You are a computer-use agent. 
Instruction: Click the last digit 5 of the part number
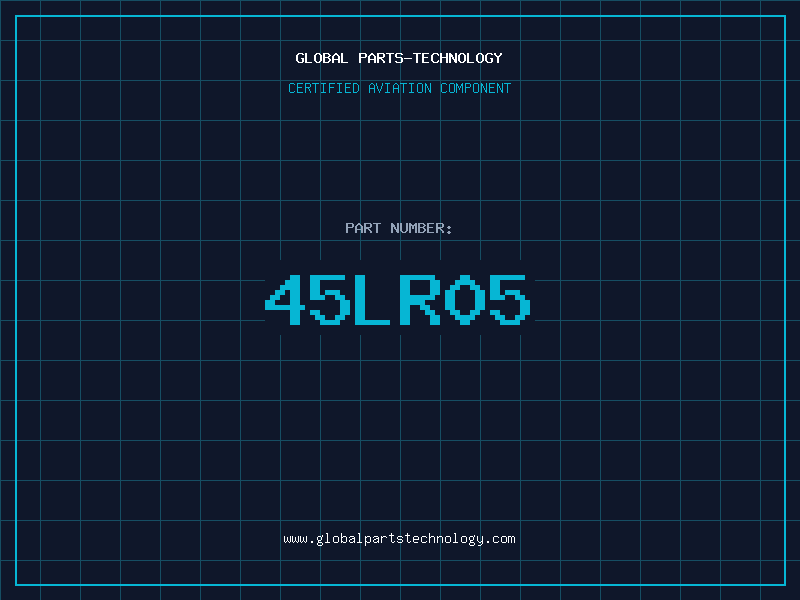pyautogui.click(x=509, y=300)
